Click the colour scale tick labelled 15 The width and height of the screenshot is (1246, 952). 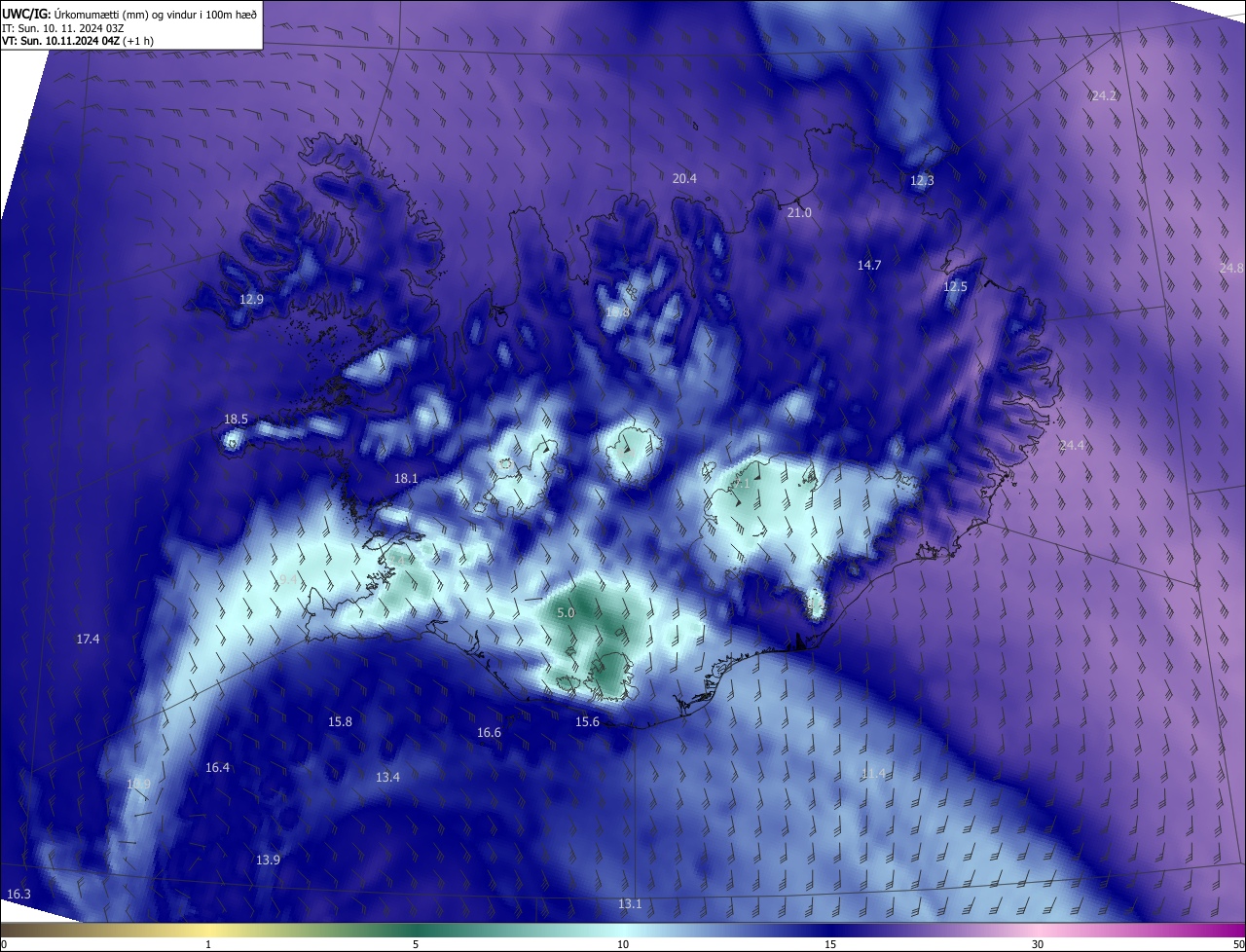pos(830,944)
